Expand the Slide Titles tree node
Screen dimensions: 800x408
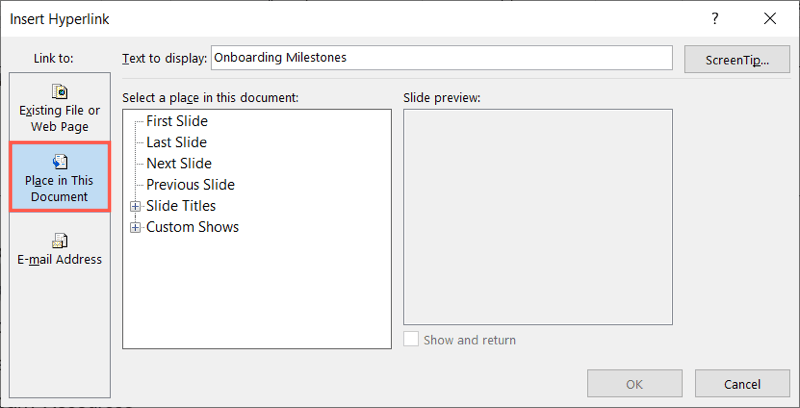coord(136,206)
